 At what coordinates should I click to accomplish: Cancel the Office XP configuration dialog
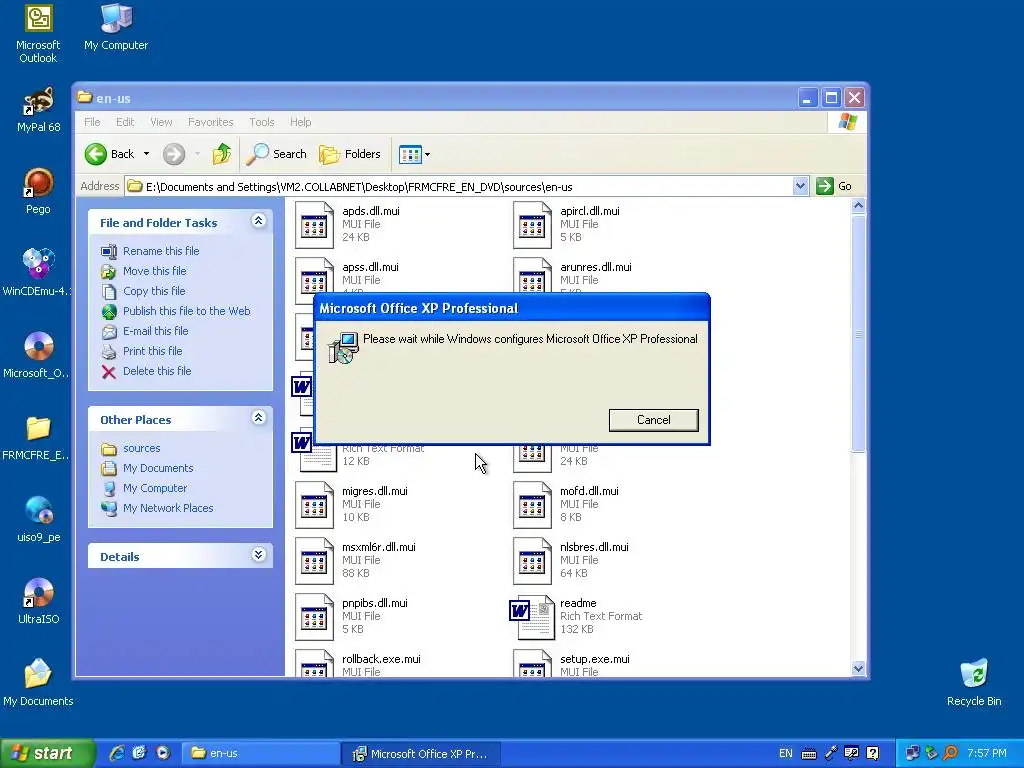[654, 420]
